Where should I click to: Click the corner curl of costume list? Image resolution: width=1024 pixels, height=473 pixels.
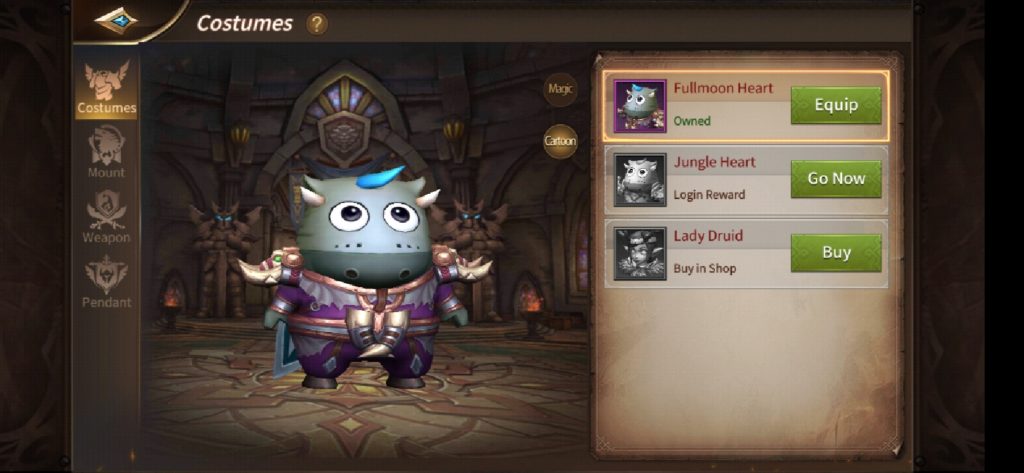[x=896, y=448]
